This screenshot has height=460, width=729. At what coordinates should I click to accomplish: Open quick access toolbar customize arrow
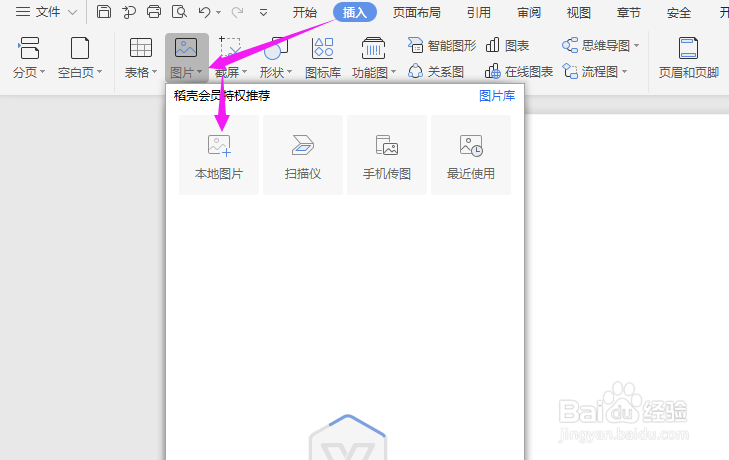[x=263, y=13]
